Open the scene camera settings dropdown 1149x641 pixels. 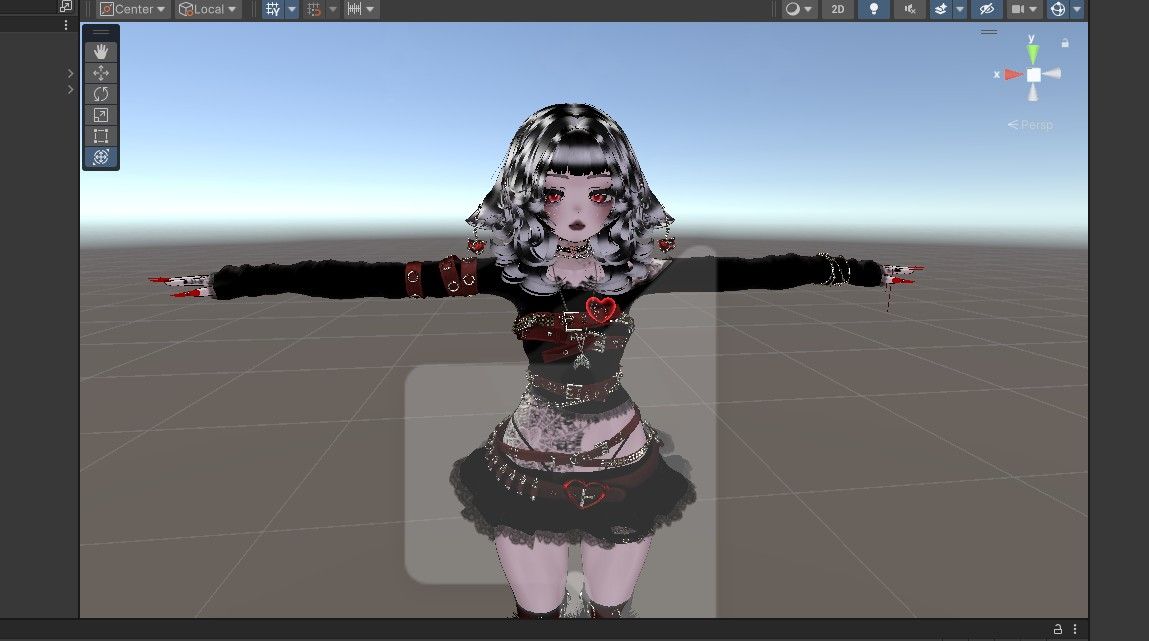coord(1024,10)
